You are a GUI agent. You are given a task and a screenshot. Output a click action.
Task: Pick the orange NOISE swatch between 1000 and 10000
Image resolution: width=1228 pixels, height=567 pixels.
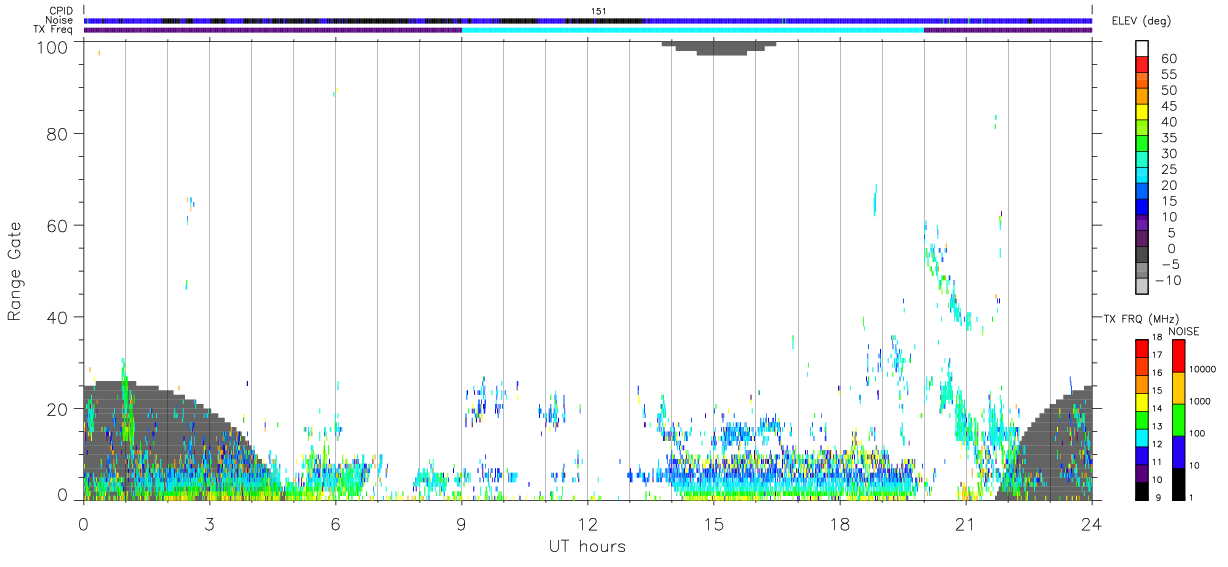click(1178, 388)
